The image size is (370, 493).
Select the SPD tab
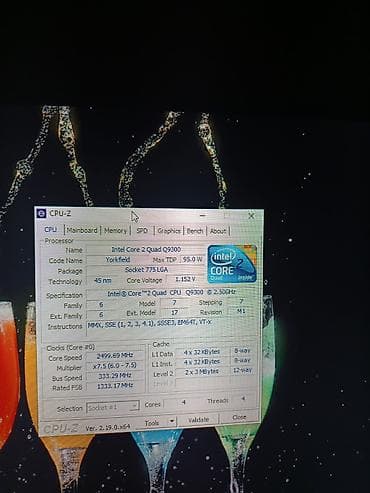(142, 230)
